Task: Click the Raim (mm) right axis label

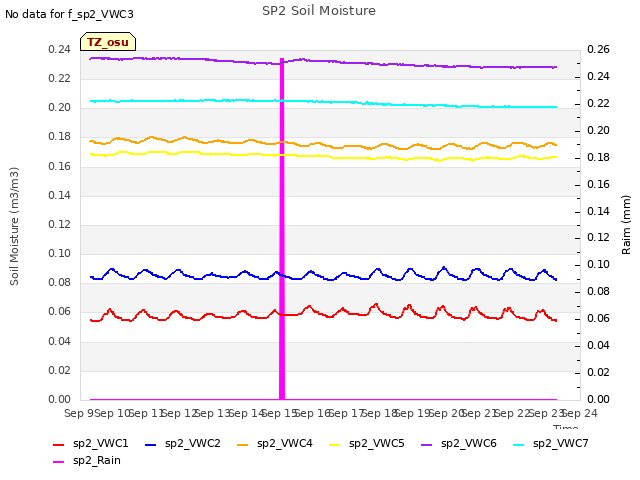Action: point(626,225)
